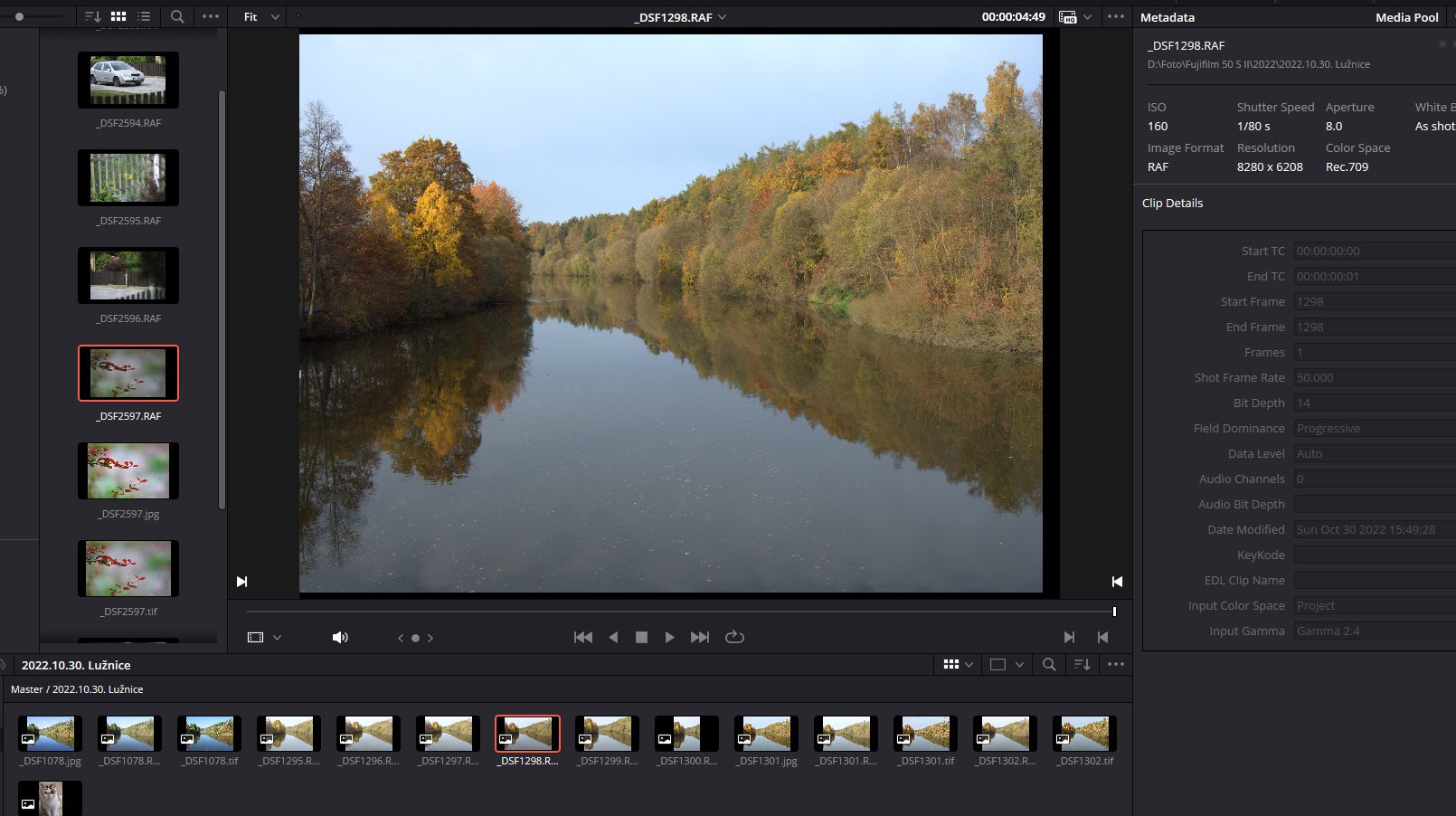The width and height of the screenshot is (1456, 816).
Task: Select _DSF2595.RAF in media storage
Action: pyautogui.click(x=128, y=177)
